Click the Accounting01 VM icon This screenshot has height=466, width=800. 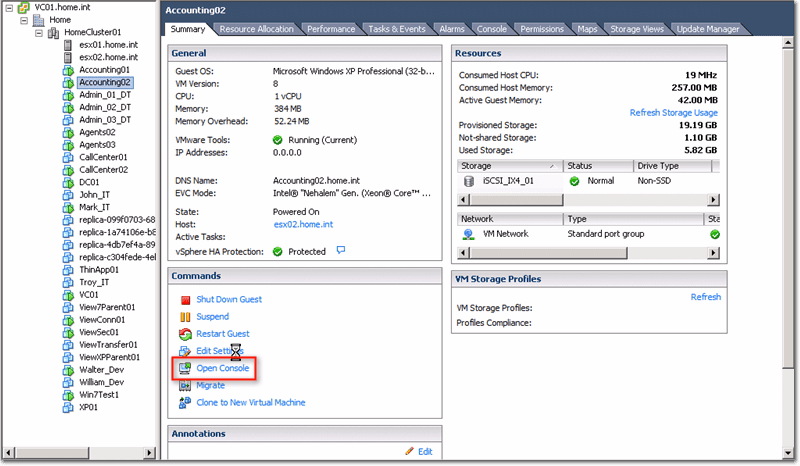pyautogui.click(x=68, y=70)
